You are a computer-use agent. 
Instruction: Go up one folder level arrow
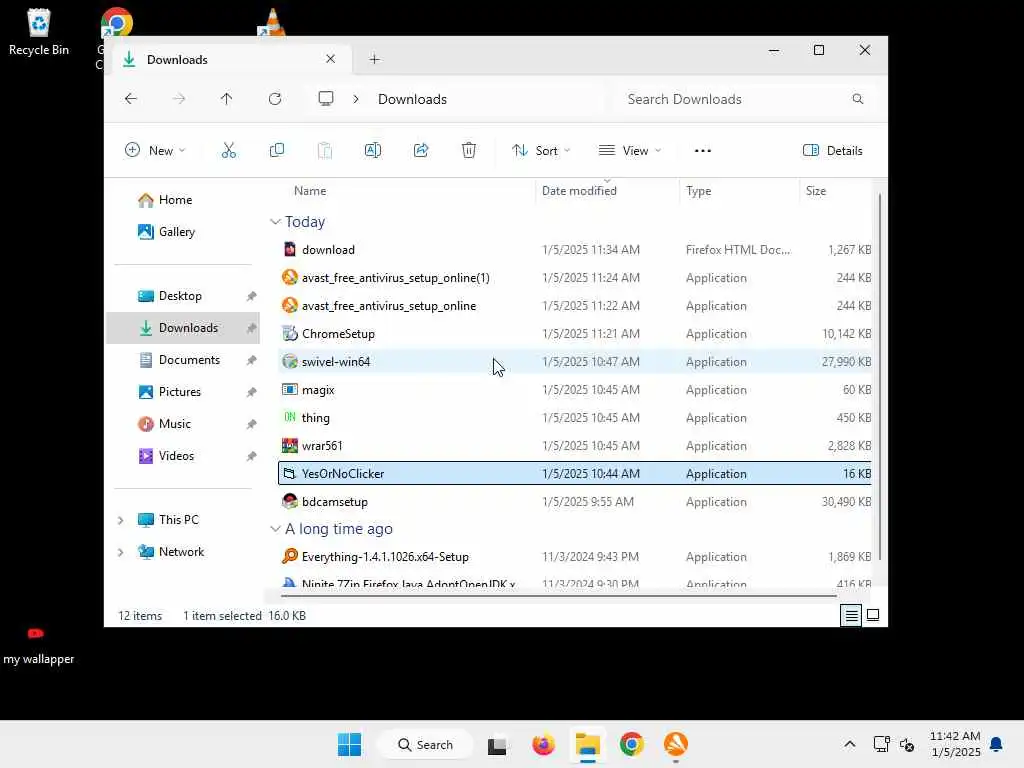click(226, 99)
